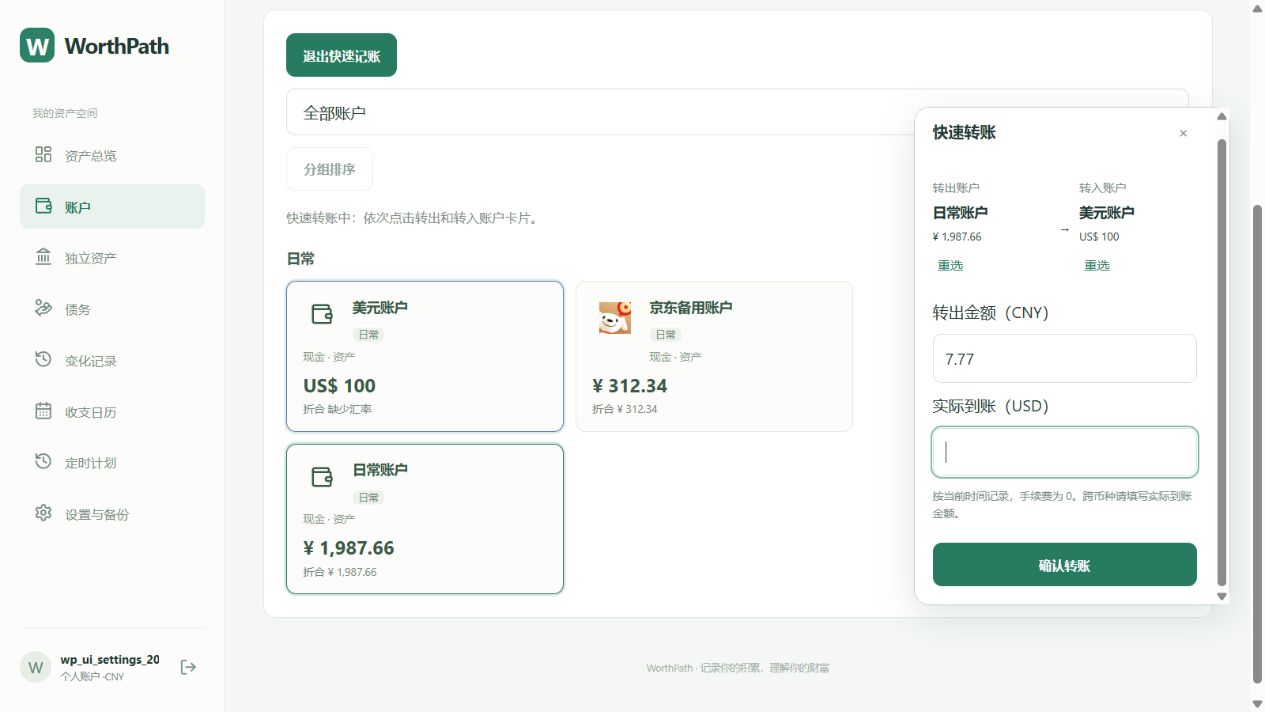Click 退出快速记账 button
This screenshot has width=1265, height=712.
tap(341, 55)
